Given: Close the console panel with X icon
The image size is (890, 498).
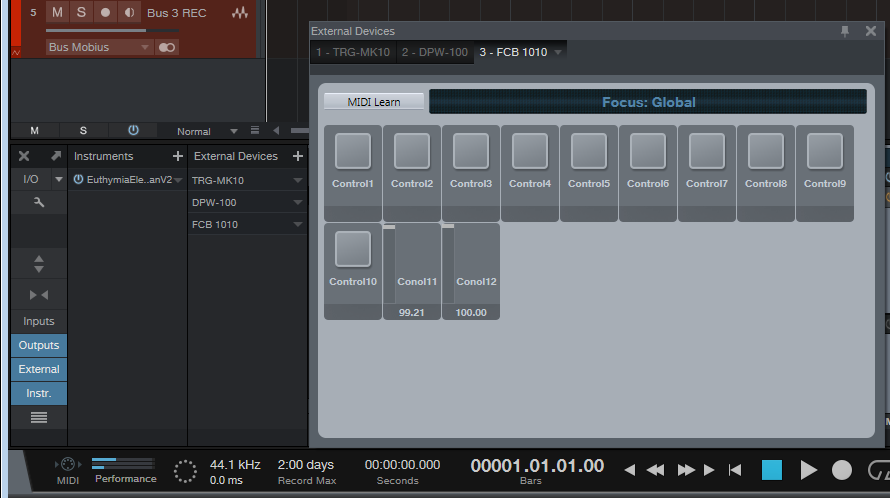Looking at the screenshot, I should point(24,156).
